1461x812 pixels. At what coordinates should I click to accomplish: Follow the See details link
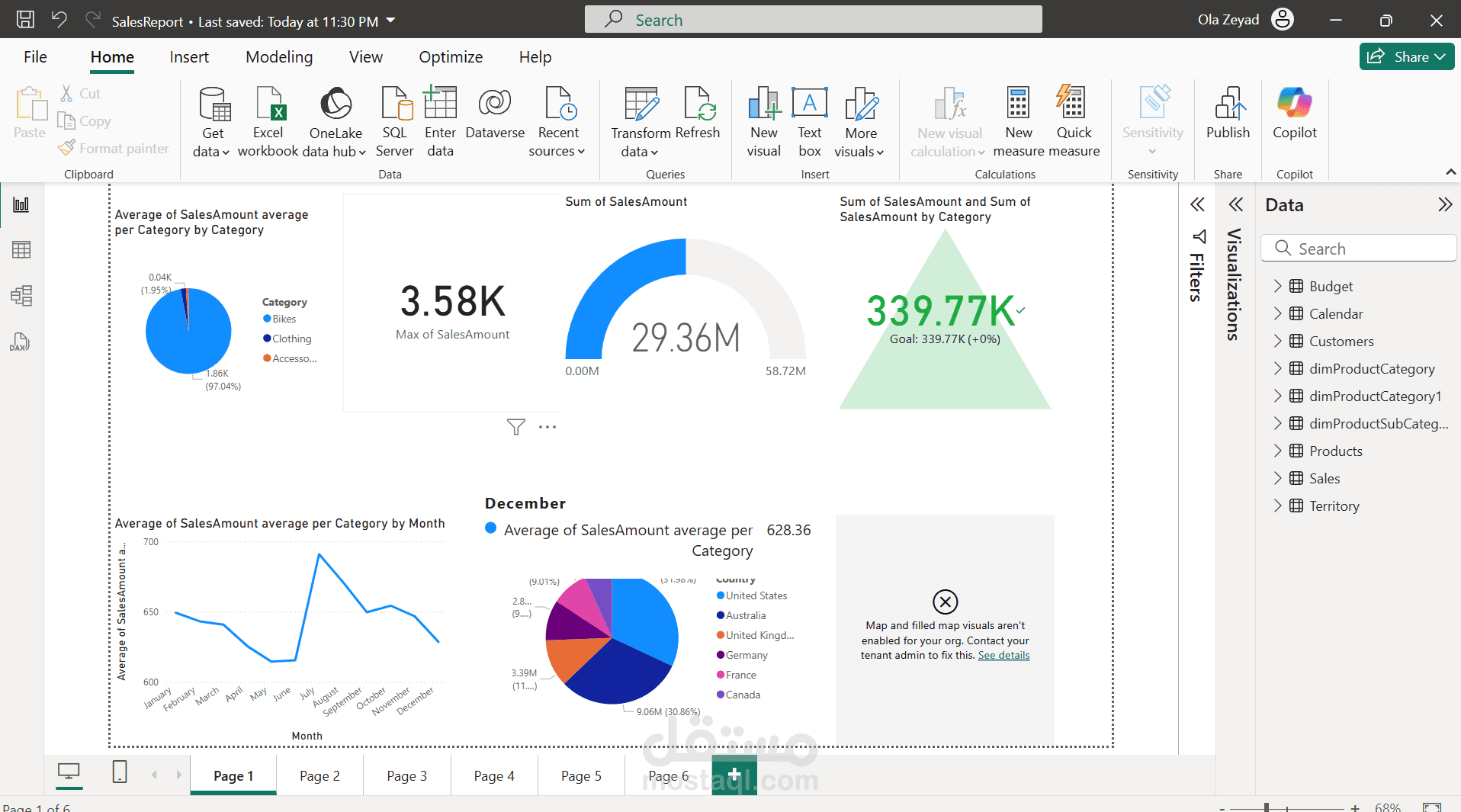(x=1003, y=655)
